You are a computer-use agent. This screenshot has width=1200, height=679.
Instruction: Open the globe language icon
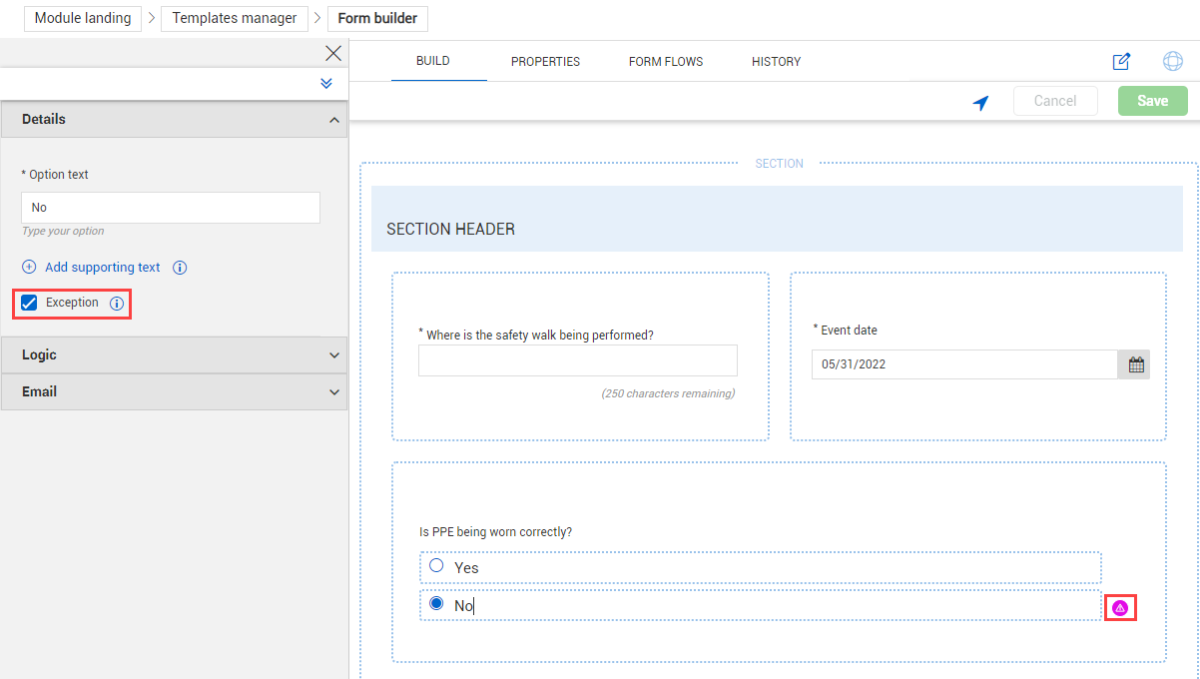click(1172, 62)
